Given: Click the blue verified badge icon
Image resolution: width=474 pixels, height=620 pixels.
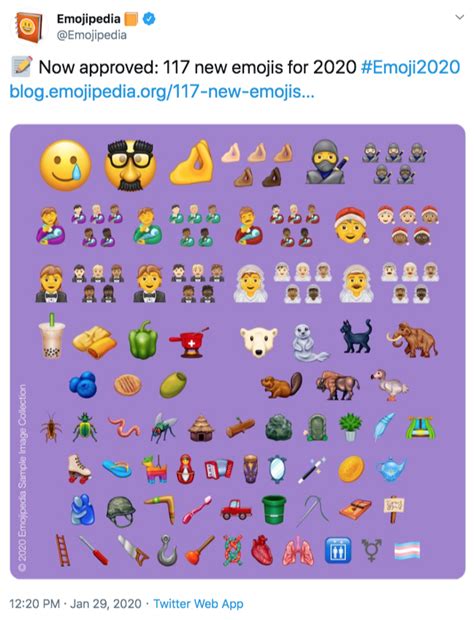Looking at the screenshot, I should [149, 19].
